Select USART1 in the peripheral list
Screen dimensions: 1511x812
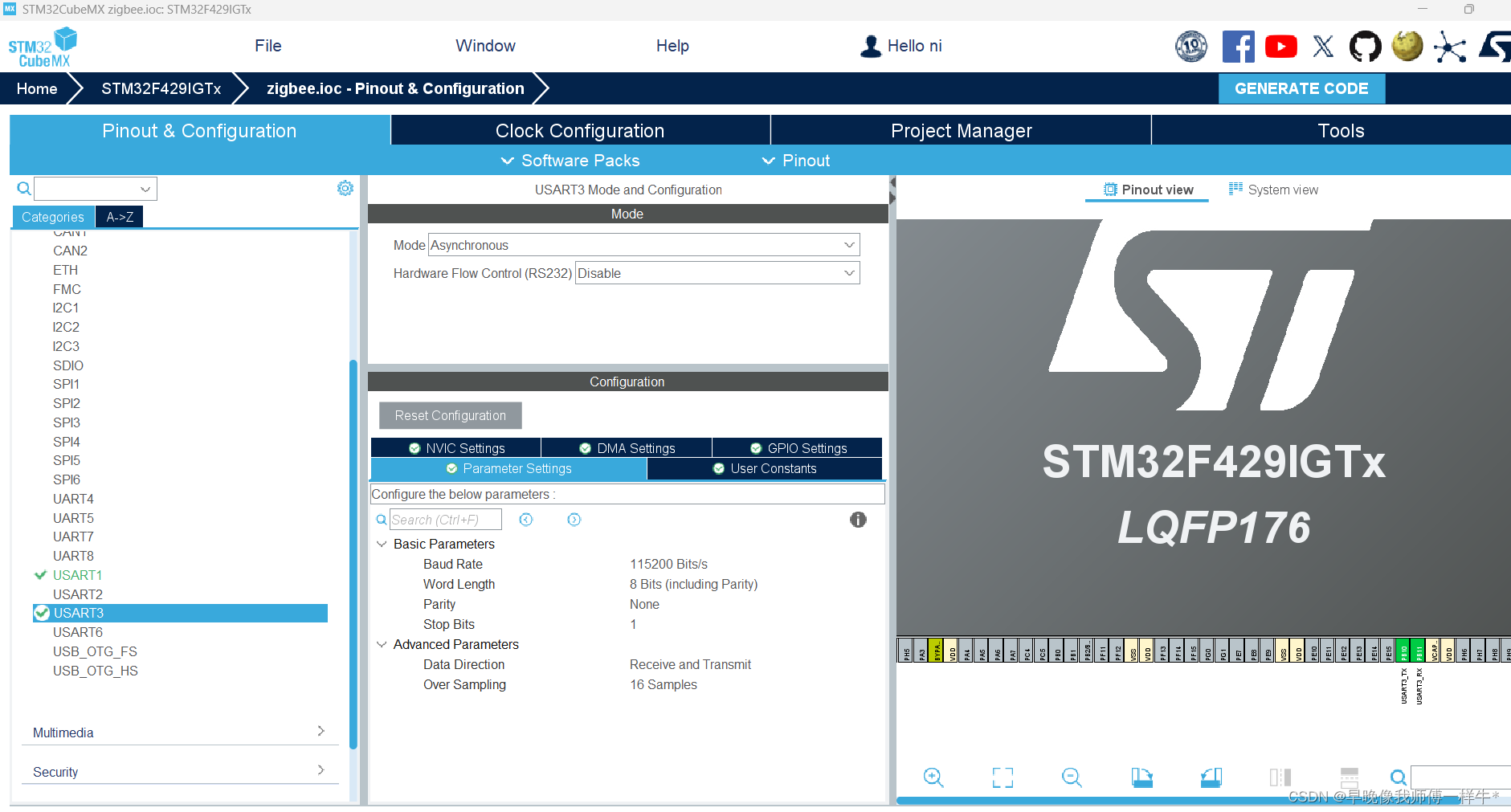coord(77,575)
